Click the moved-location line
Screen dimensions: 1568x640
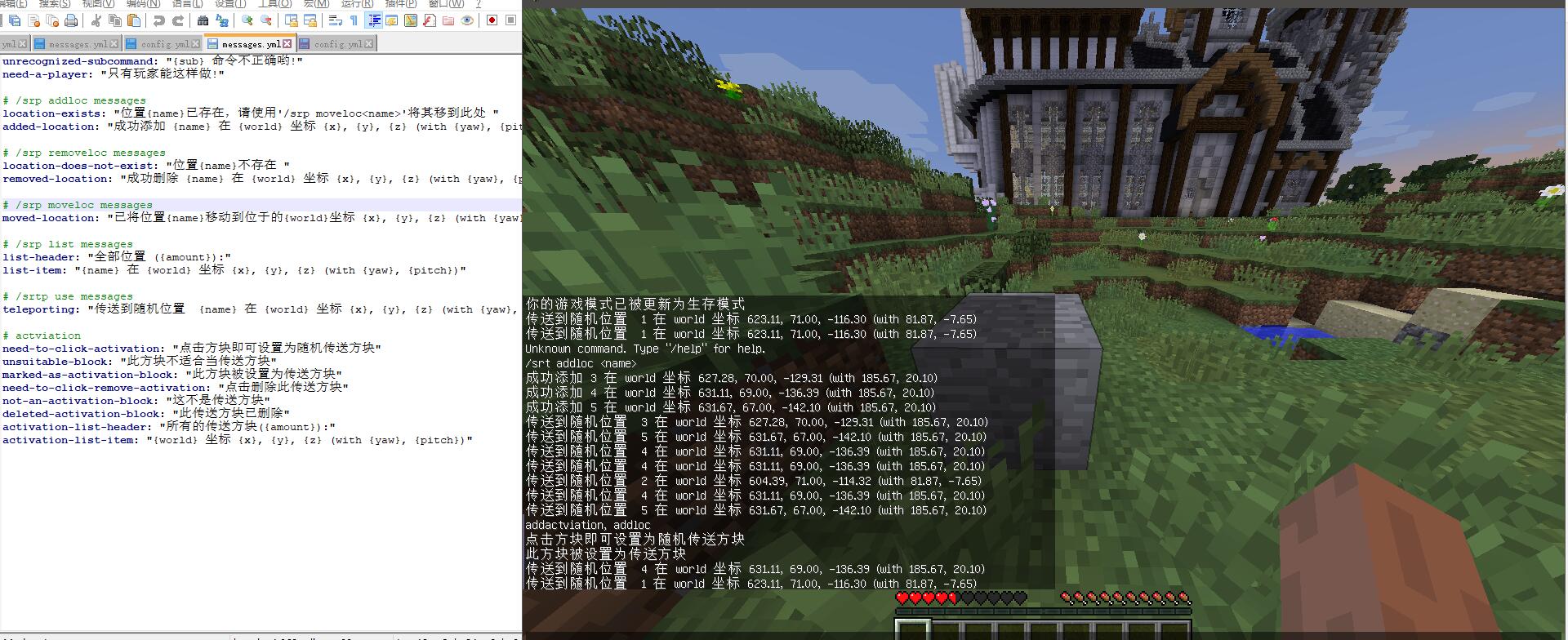point(261,218)
